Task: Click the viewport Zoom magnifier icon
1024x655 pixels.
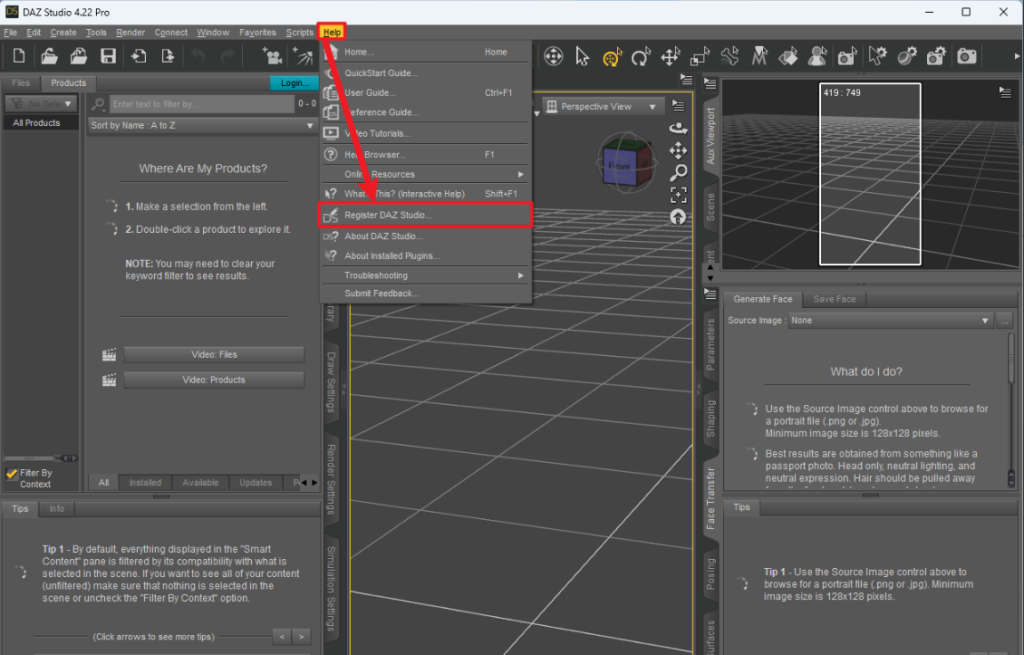Action: pos(678,172)
